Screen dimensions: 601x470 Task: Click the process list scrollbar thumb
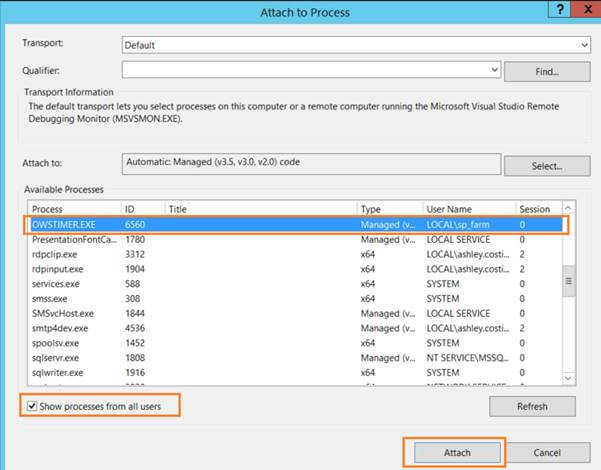coord(568,281)
